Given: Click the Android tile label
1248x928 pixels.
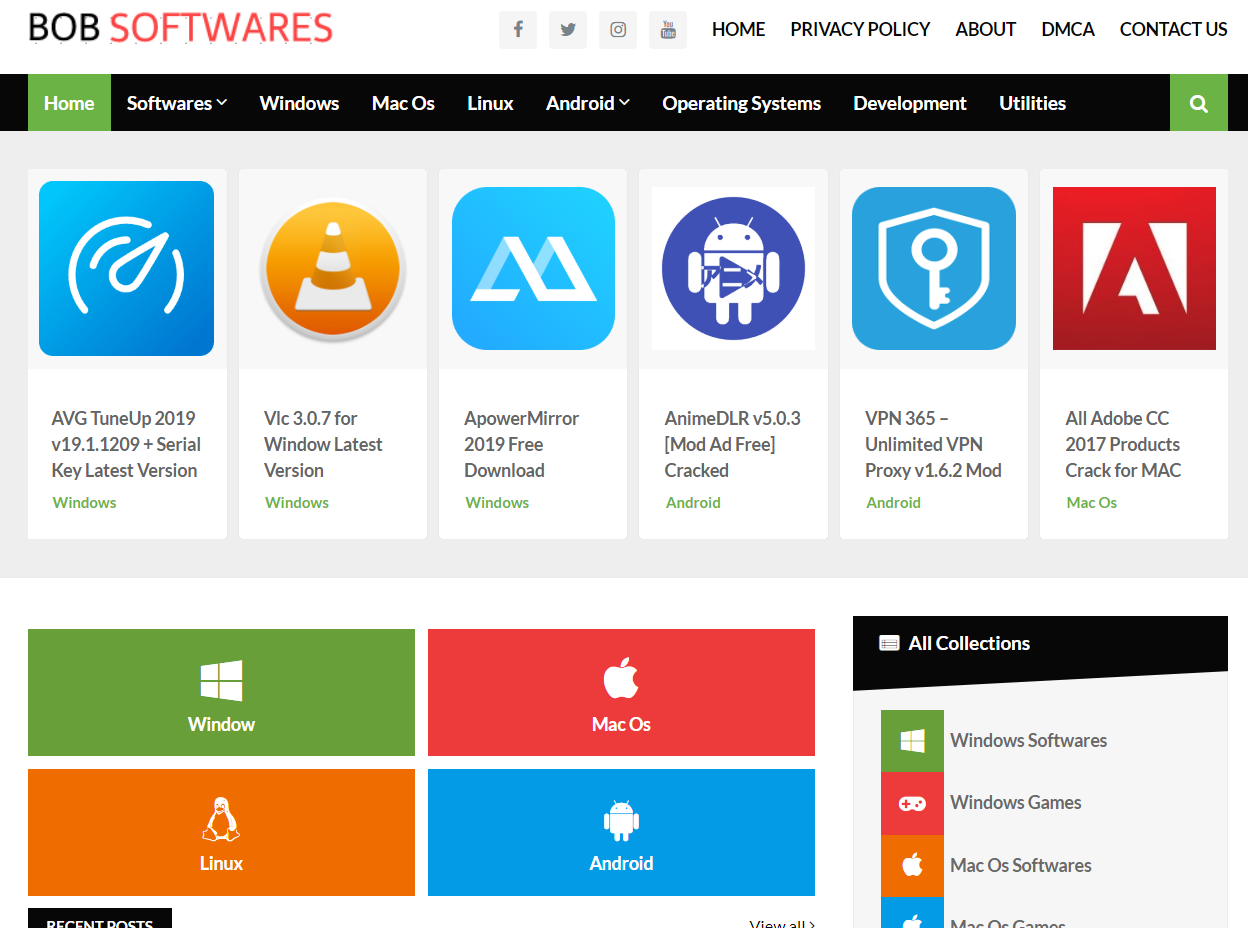Looking at the screenshot, I should [x=621, y=863].
